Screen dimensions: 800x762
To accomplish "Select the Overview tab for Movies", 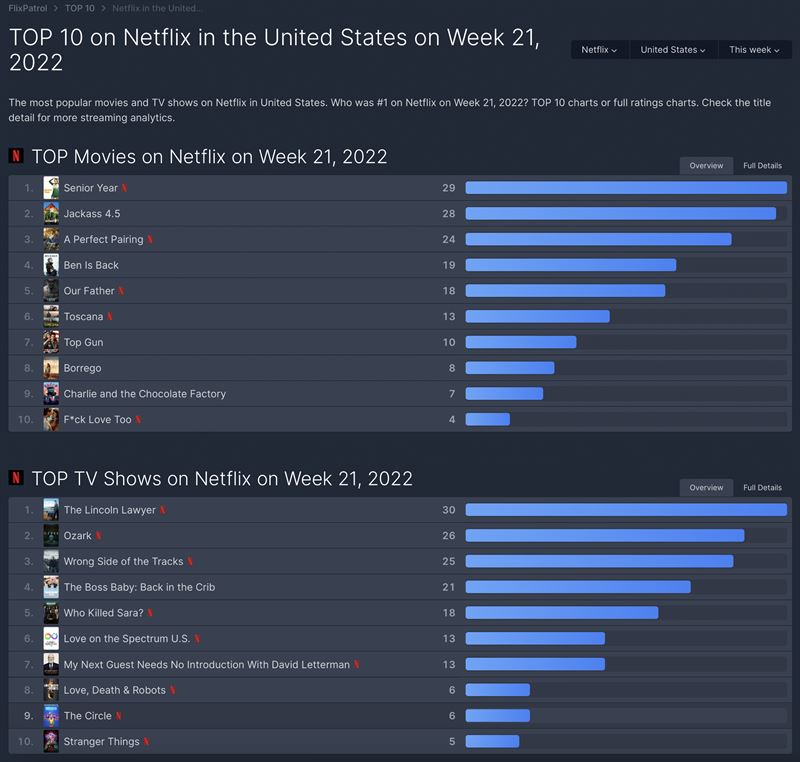I will click(x=706, y=166).
